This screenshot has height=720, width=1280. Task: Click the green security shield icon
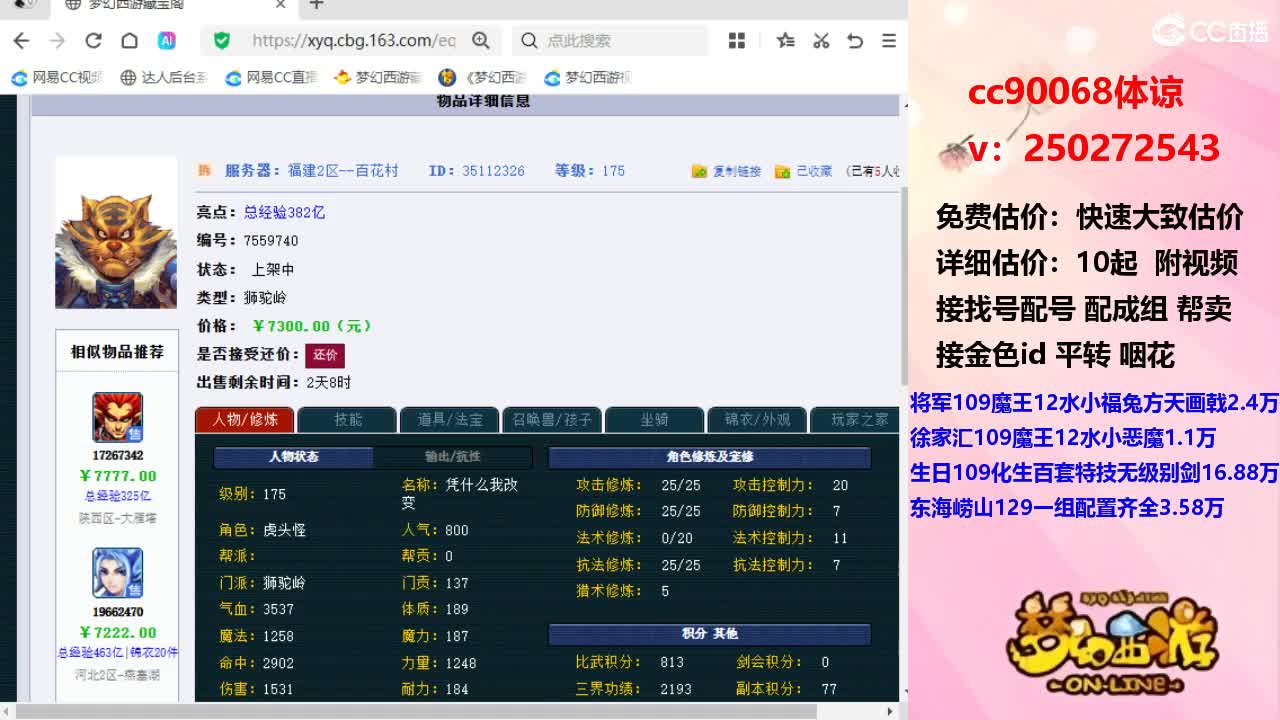[x=222, y=41]
